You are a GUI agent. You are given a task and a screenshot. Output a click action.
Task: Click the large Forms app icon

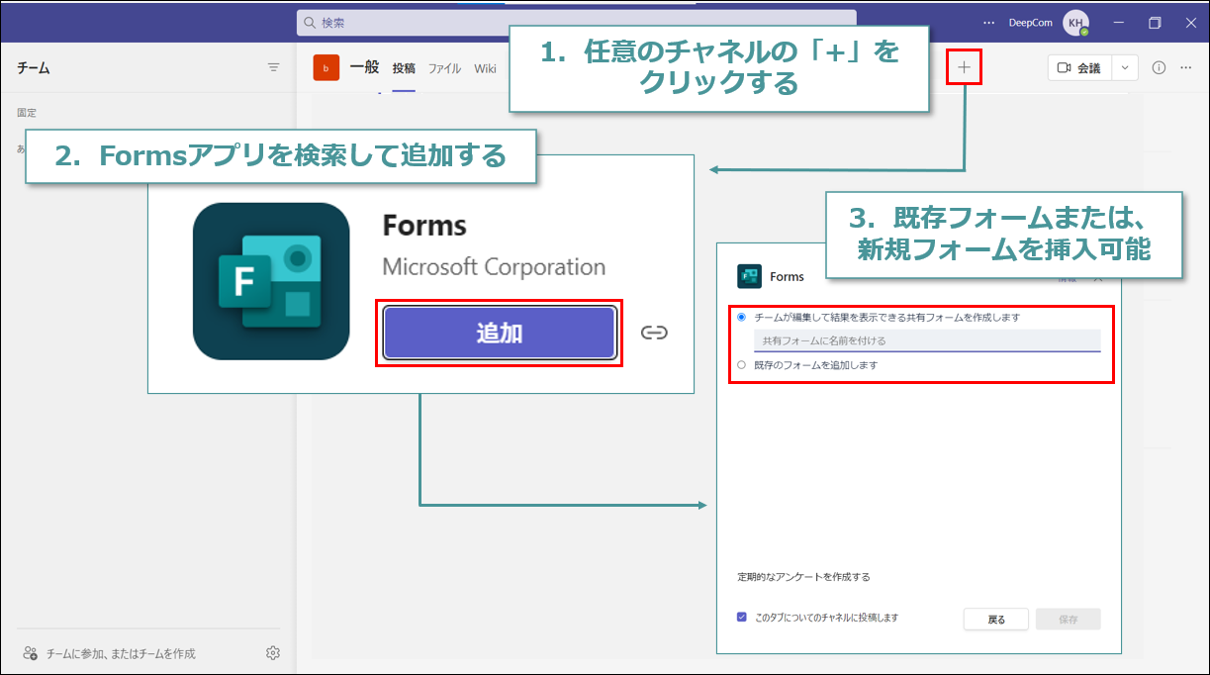(x=271, y=281)
